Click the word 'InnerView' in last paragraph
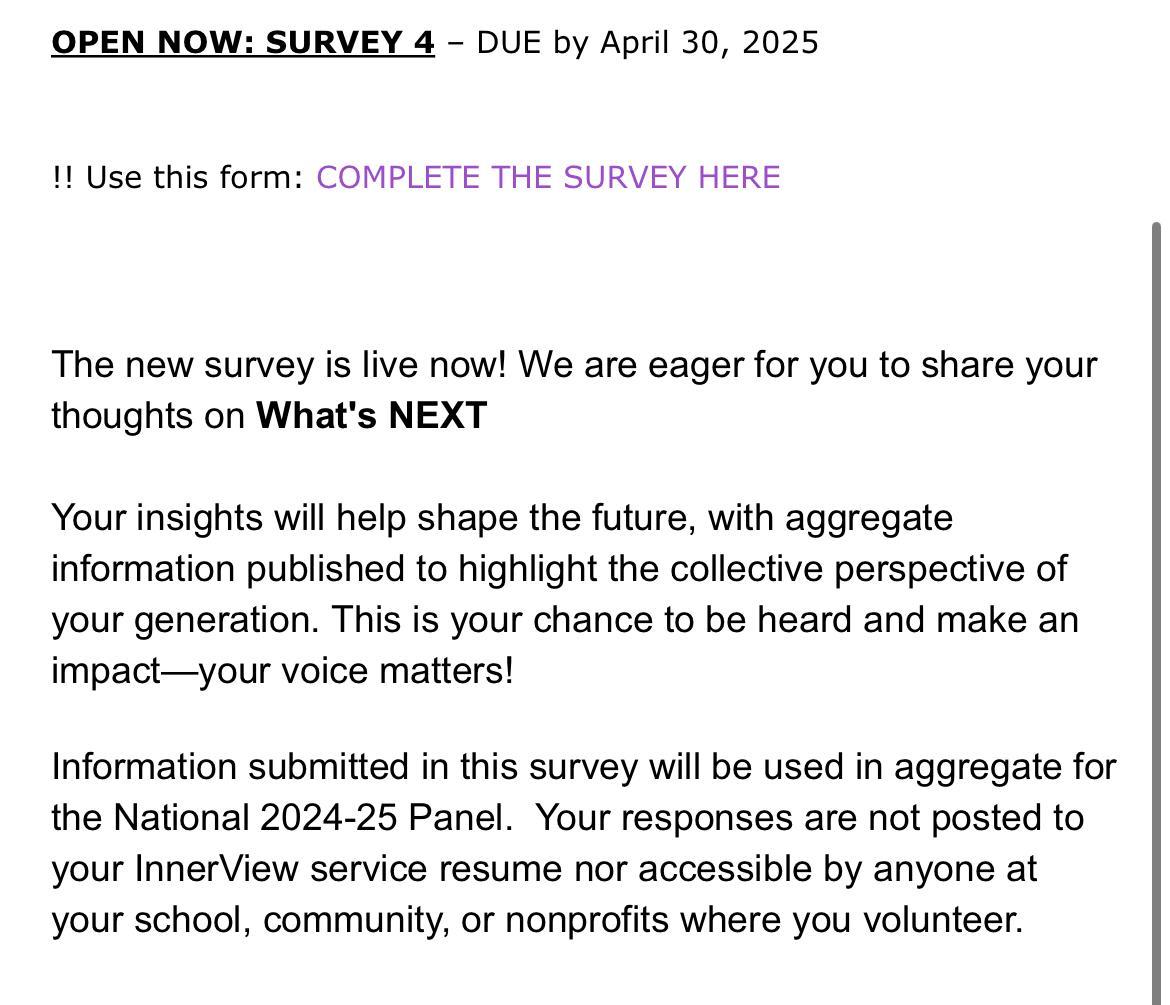Screen dimensions: 1170x1005 [x=216, y=868]
